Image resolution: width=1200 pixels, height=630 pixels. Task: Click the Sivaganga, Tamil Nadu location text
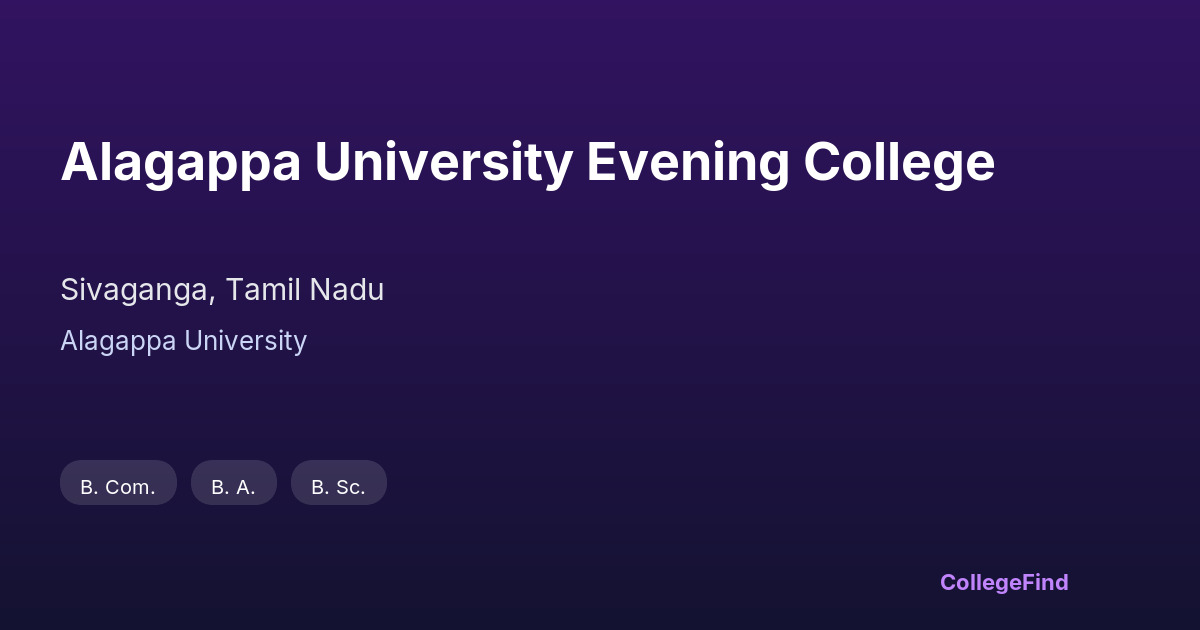click(222, 290)
